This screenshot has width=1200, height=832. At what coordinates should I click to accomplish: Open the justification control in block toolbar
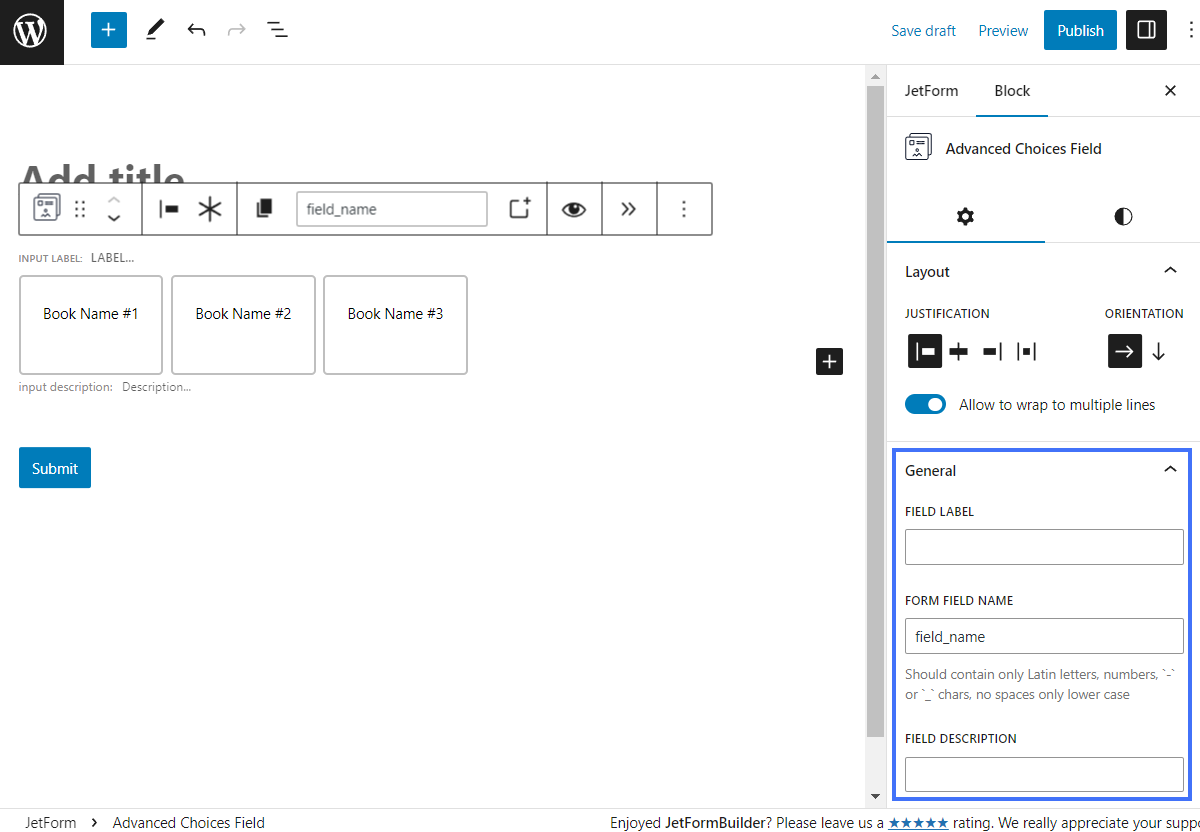click(x=169, y=209)
